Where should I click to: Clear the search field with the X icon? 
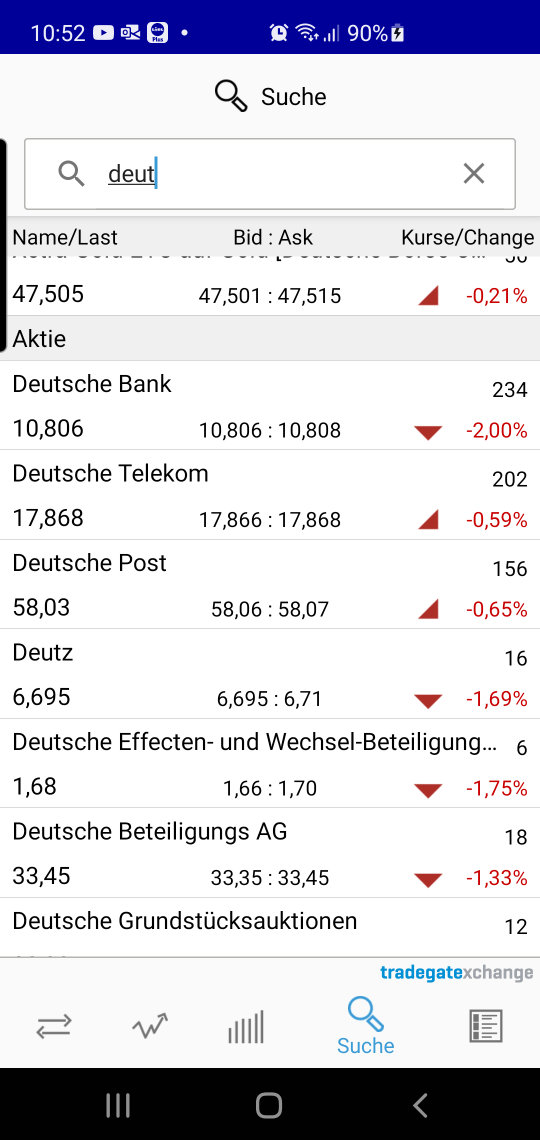coord(474,174)
